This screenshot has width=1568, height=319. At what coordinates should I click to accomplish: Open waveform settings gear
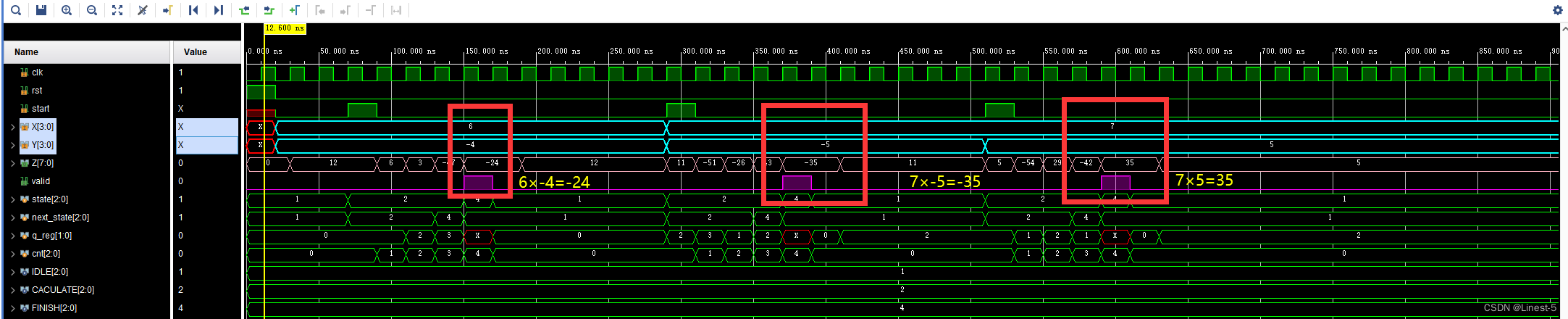[1558, 10]
